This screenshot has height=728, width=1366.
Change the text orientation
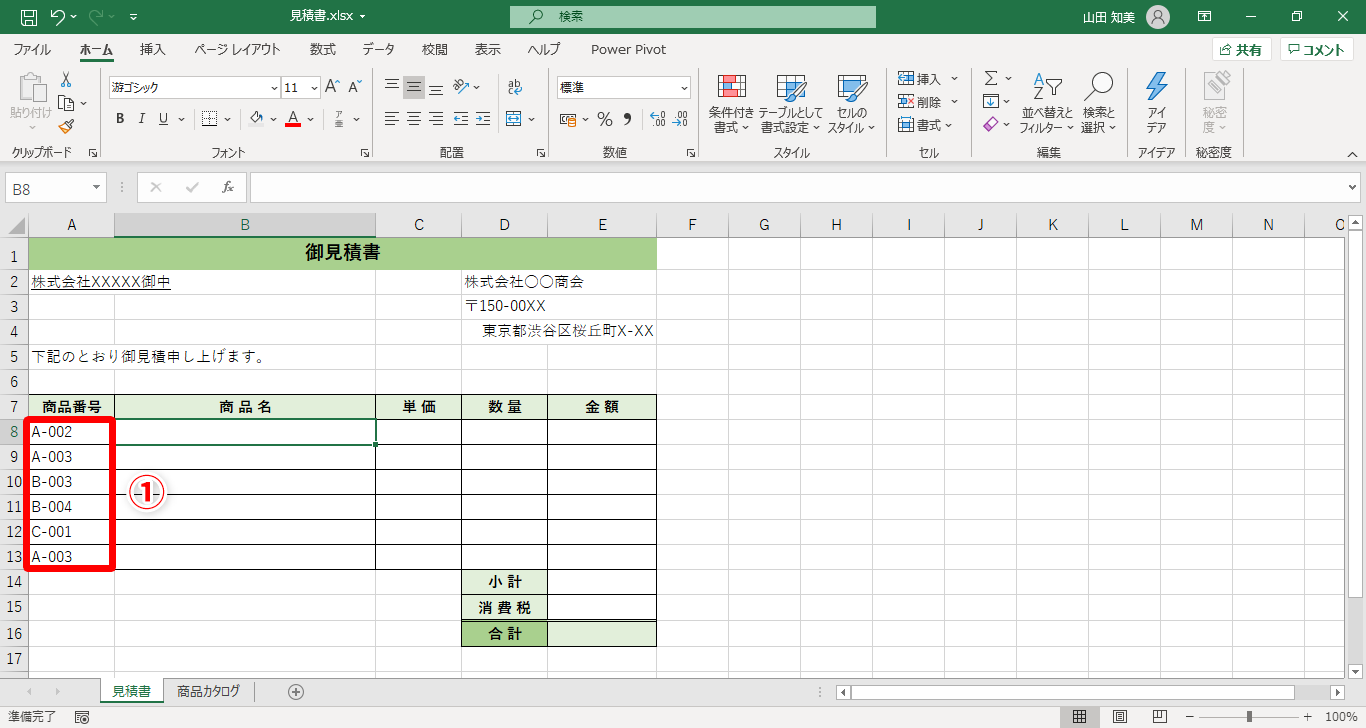tap(461, 87)
